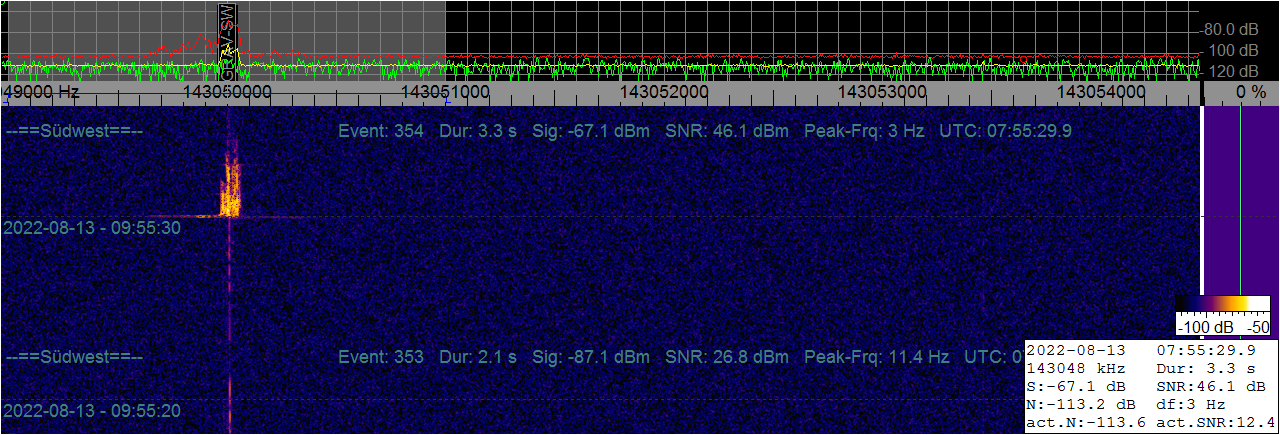Click the GRAV-SW frequency marker label
Image resolution: width=1280 pixels, height=435 pixels.
click(x=228, y=42)
